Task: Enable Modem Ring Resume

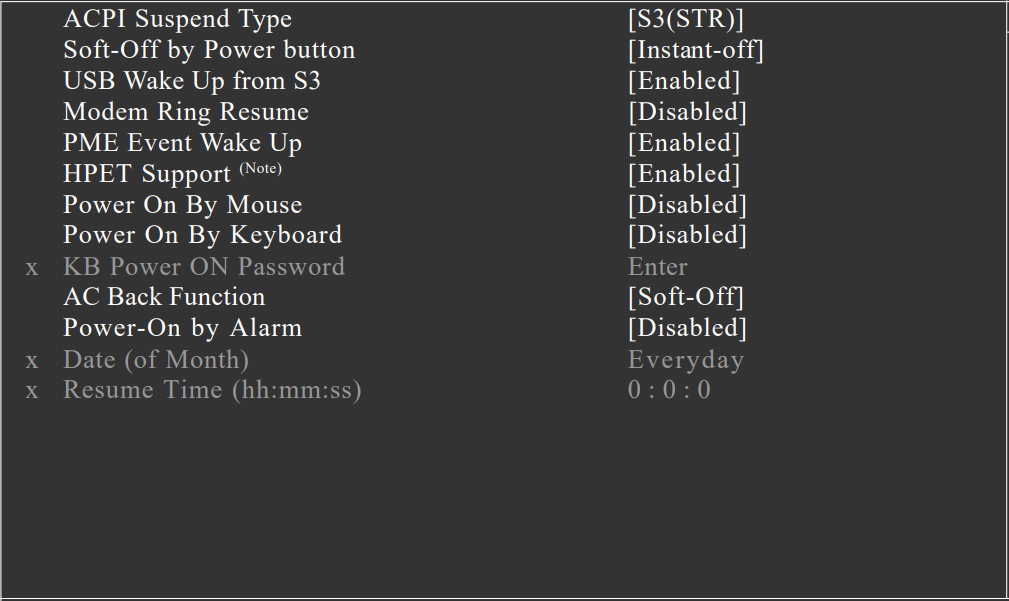Action: click(x=186, y=112)
